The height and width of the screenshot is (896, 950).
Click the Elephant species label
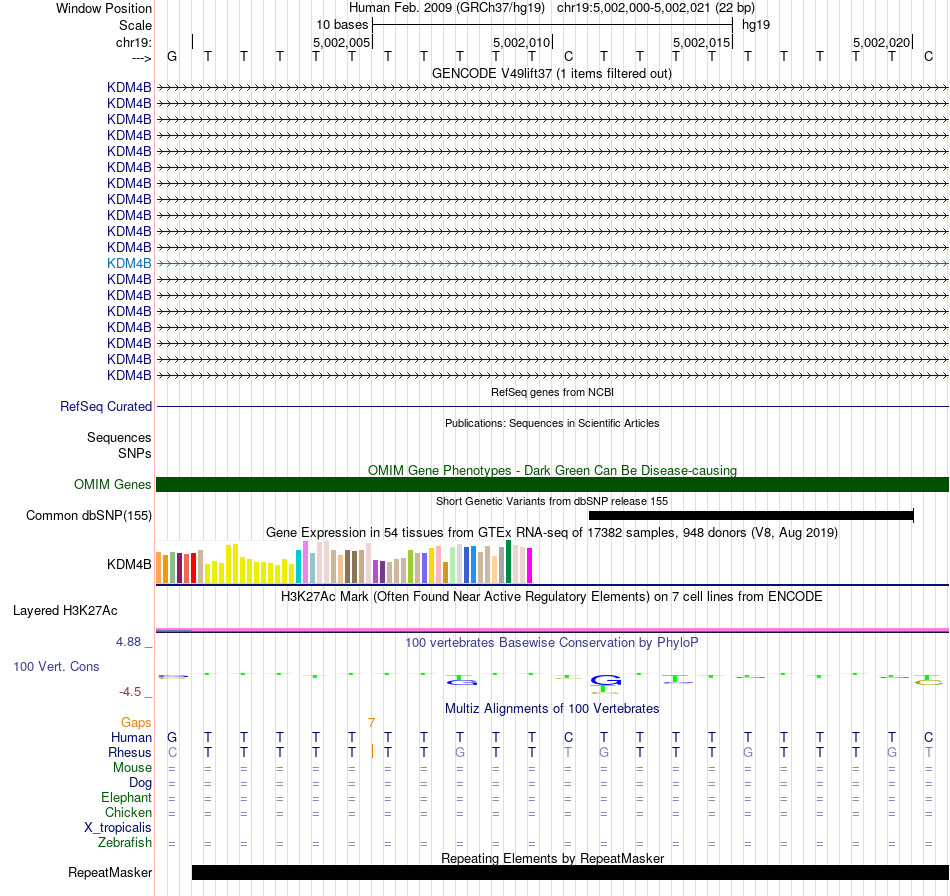(126, 797)
